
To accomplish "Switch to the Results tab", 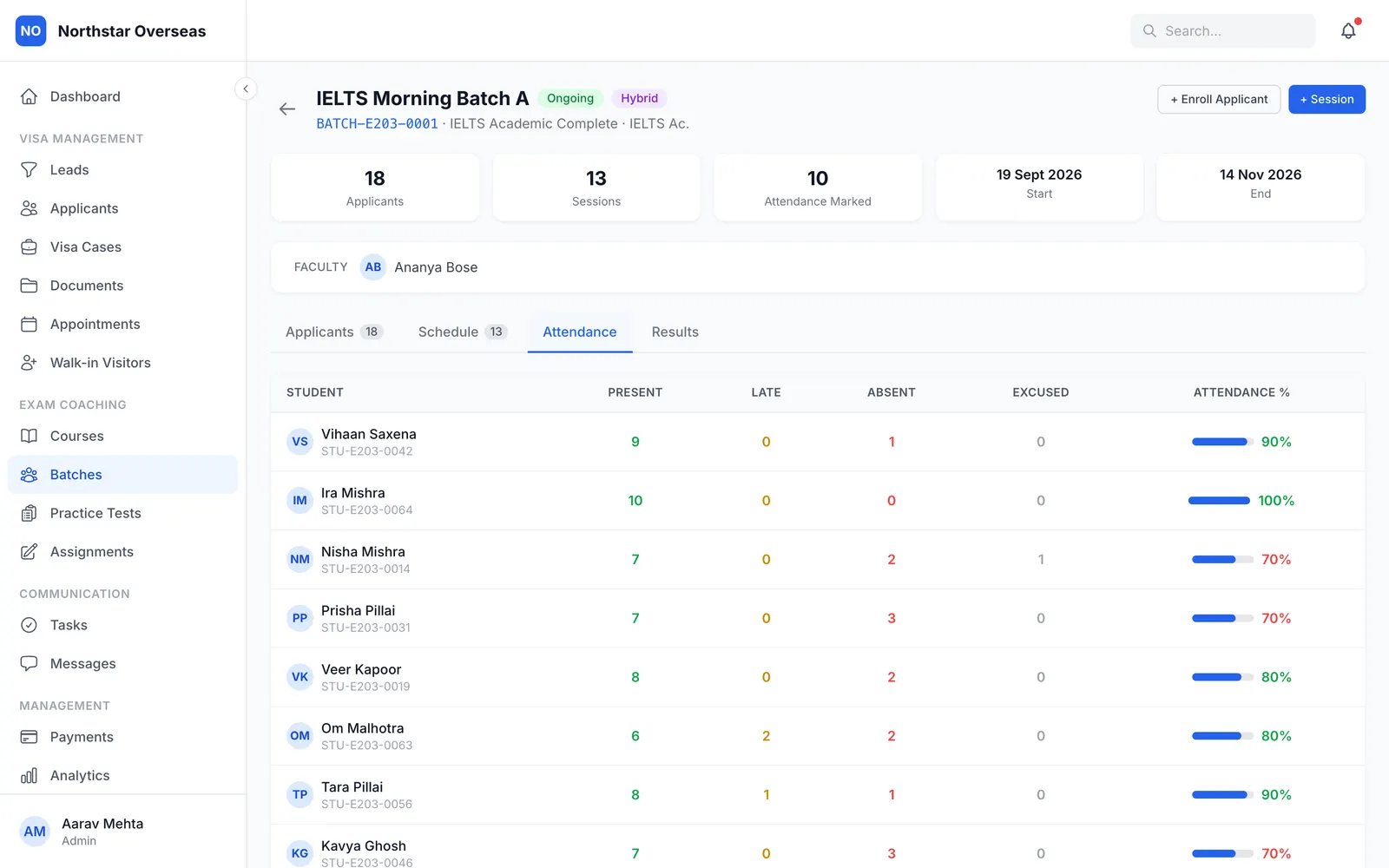I will 675,332.
